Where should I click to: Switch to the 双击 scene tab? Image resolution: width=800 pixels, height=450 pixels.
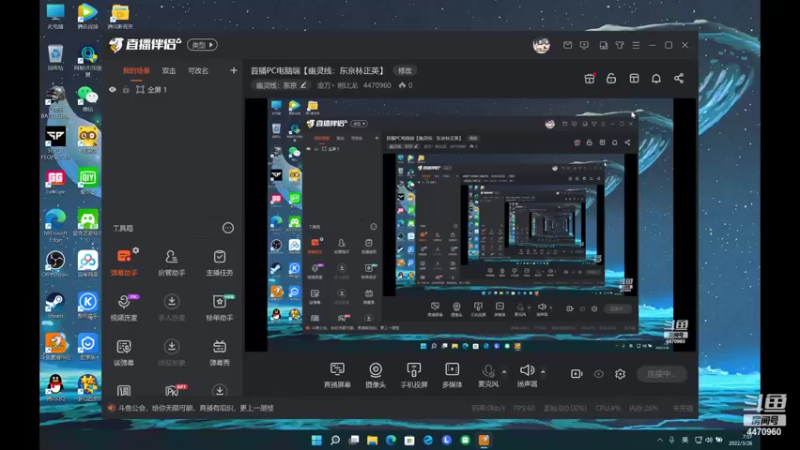169,70
